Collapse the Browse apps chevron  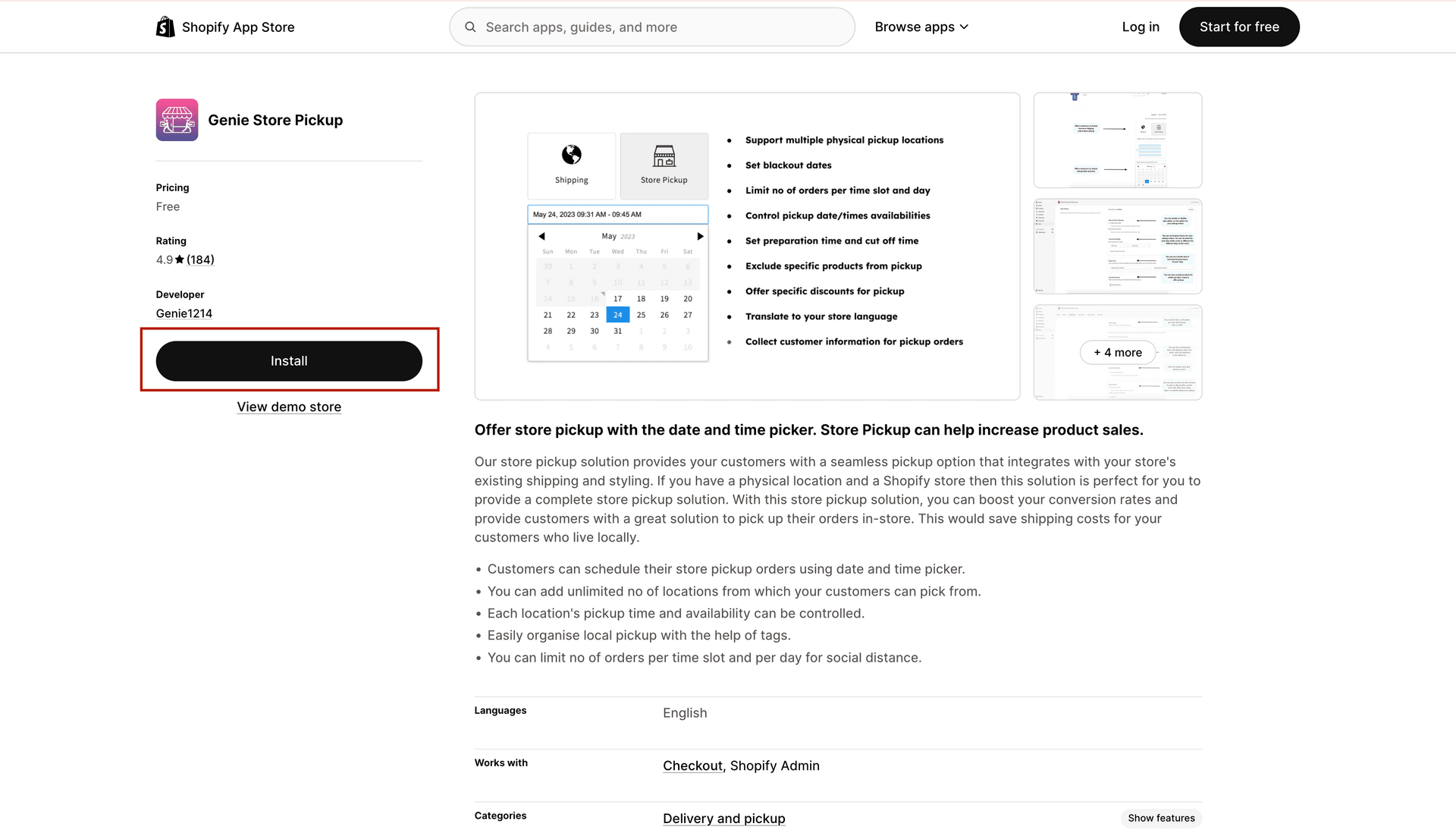964,27
